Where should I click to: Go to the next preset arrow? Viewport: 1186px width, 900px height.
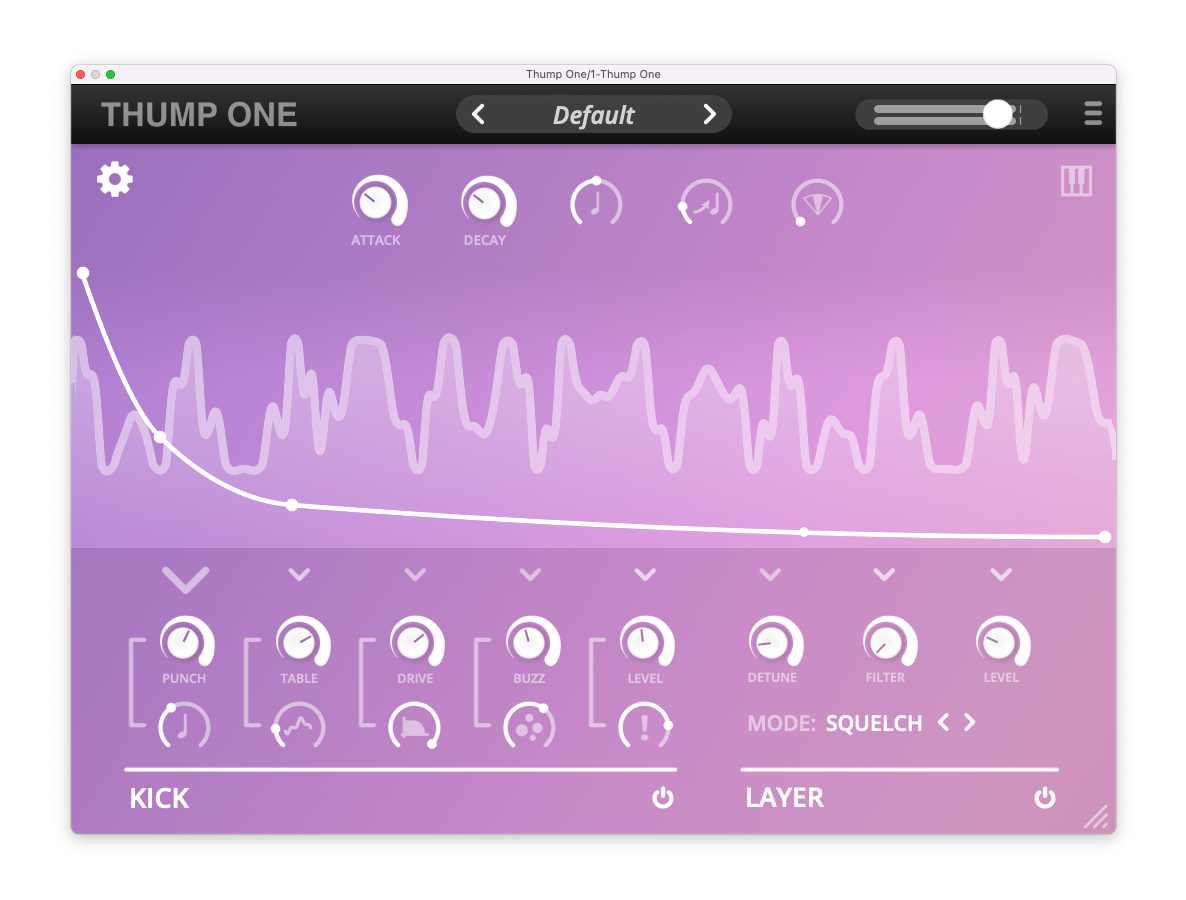[709, 114]
